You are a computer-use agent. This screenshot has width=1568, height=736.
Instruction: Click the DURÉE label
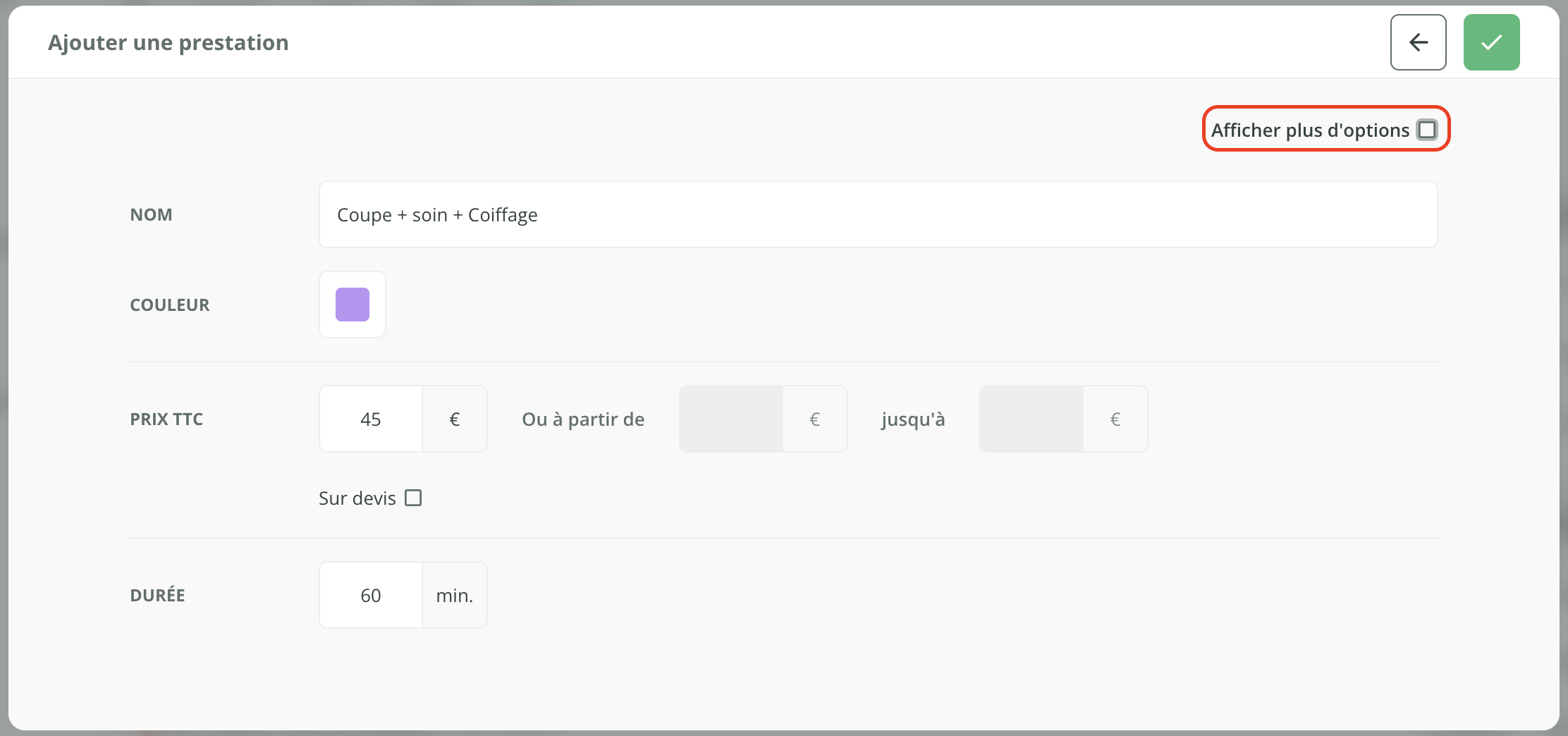(x=157, y=594)
